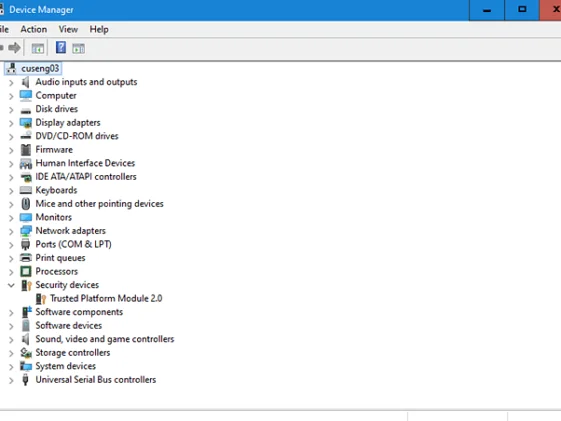Open the Action menu

point(34,29)
